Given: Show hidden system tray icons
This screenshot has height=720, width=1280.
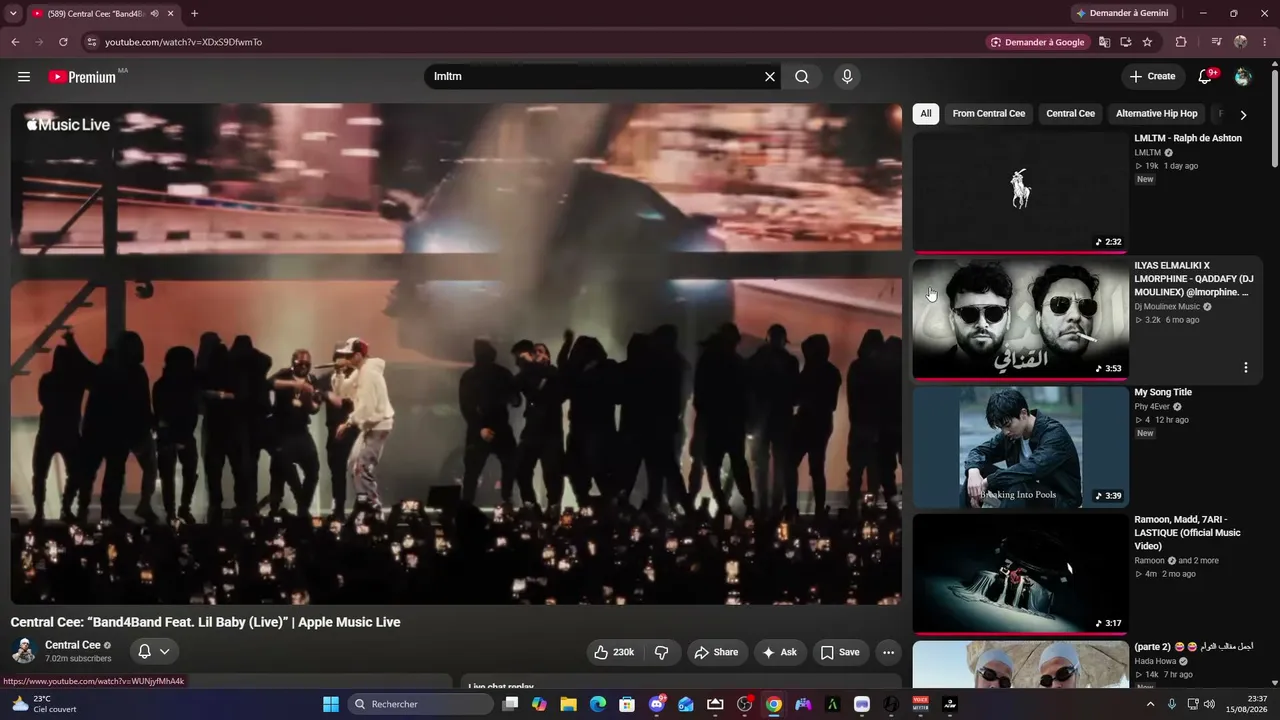Looking at the screenshot, I should [1150, 704].
